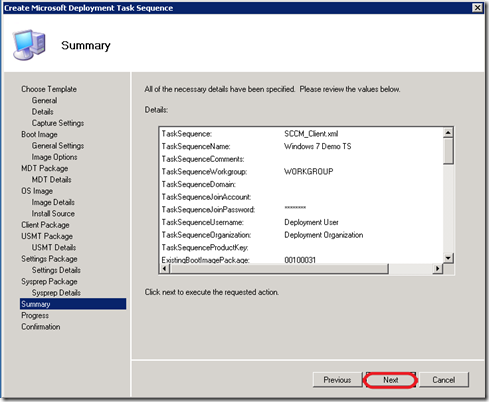Cancel the task sequence wizard
Image resolution: width=489 pixels, height=402 pixels.
coord(444,380)
